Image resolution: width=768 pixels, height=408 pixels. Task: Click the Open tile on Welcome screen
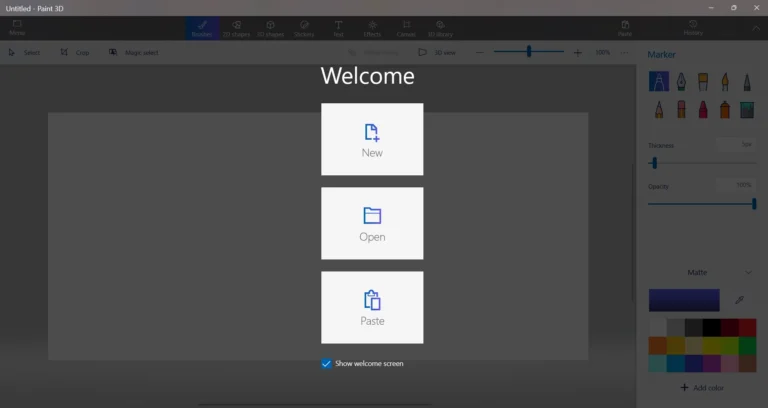point(372,223)
